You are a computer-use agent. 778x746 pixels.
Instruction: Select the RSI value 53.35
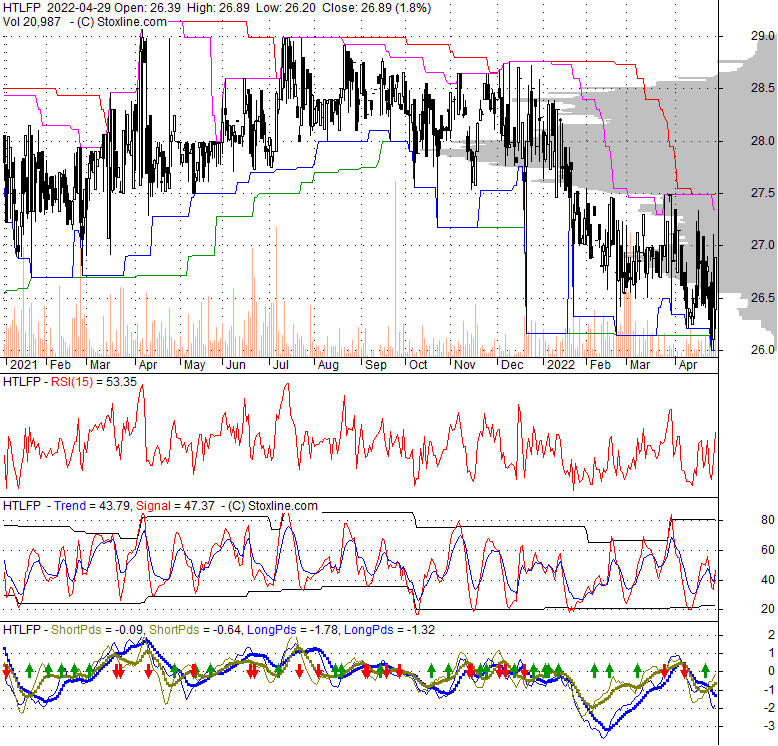pos(121,382)
